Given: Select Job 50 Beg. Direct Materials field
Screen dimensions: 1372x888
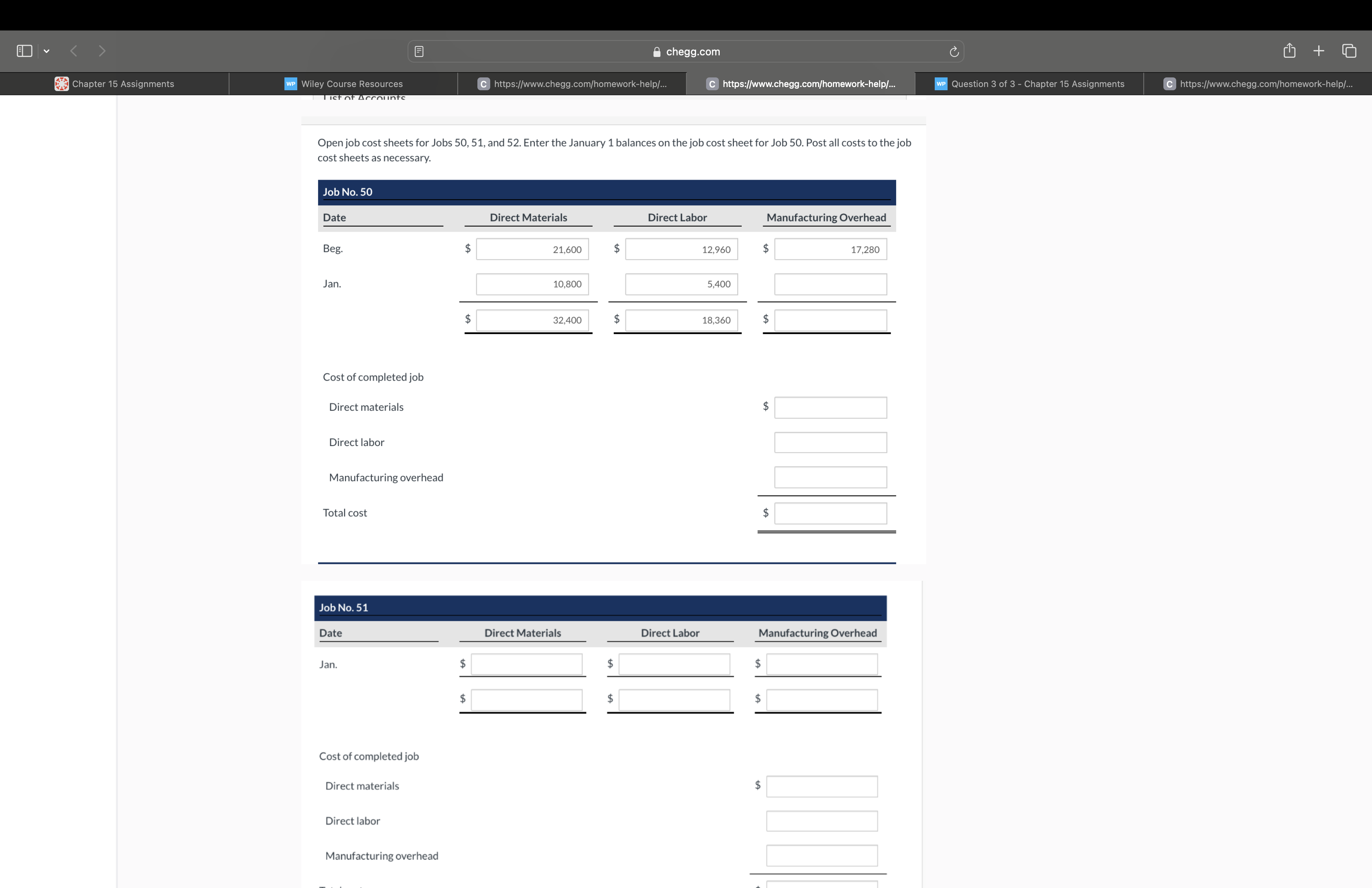Looking at the screenshot, I should coord(532,249).
